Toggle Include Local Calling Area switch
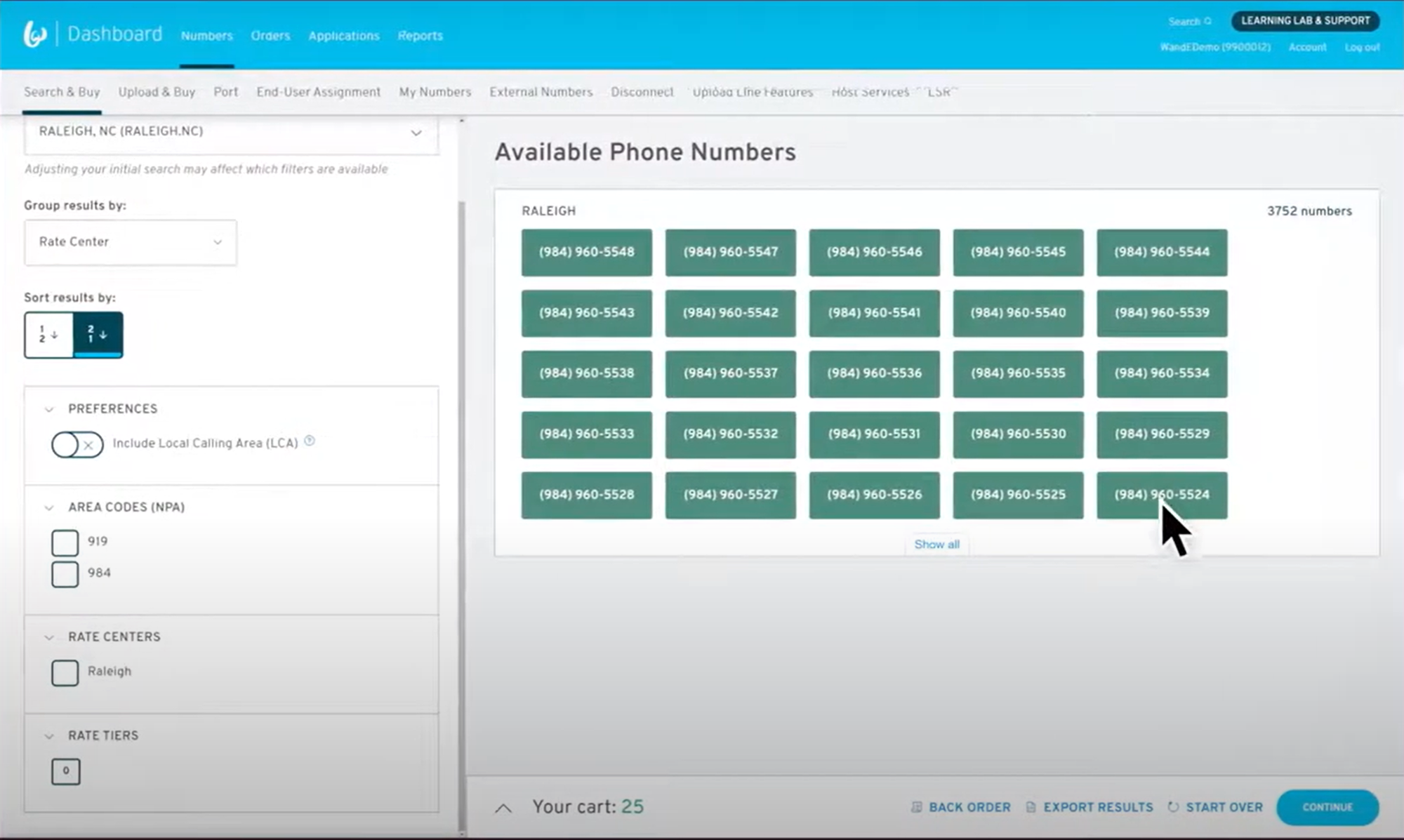This screenshot has width=1404, height=840. tap(77, 444)
